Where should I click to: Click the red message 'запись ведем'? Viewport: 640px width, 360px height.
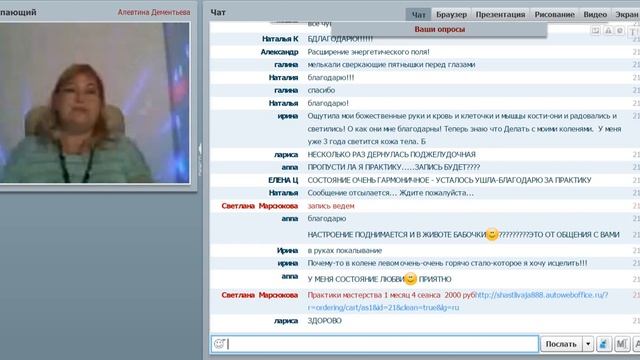pos(331,206)
